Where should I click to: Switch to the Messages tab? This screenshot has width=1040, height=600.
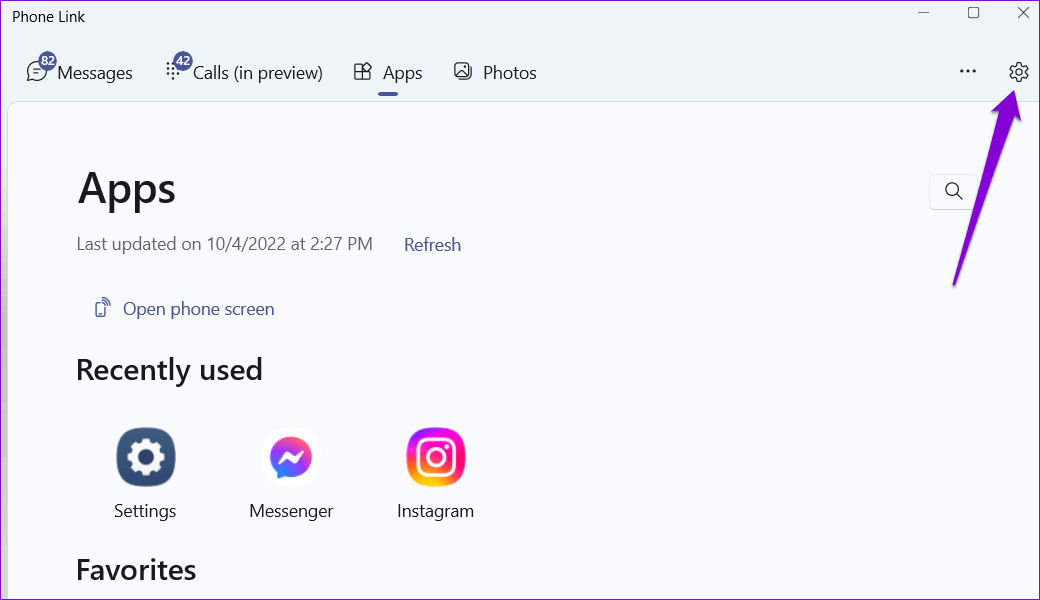click(80, 72)
